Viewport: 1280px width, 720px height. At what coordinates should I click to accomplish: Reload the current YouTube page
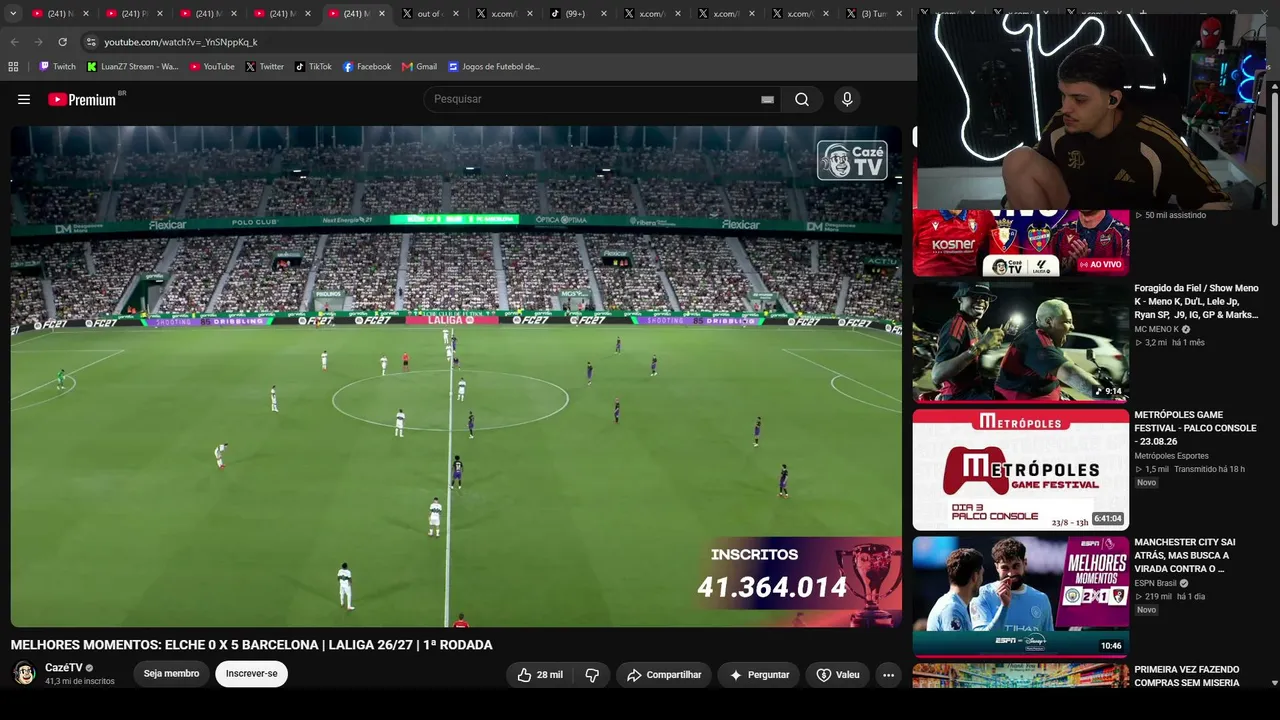pyautogui.click(x=62, y=42)
